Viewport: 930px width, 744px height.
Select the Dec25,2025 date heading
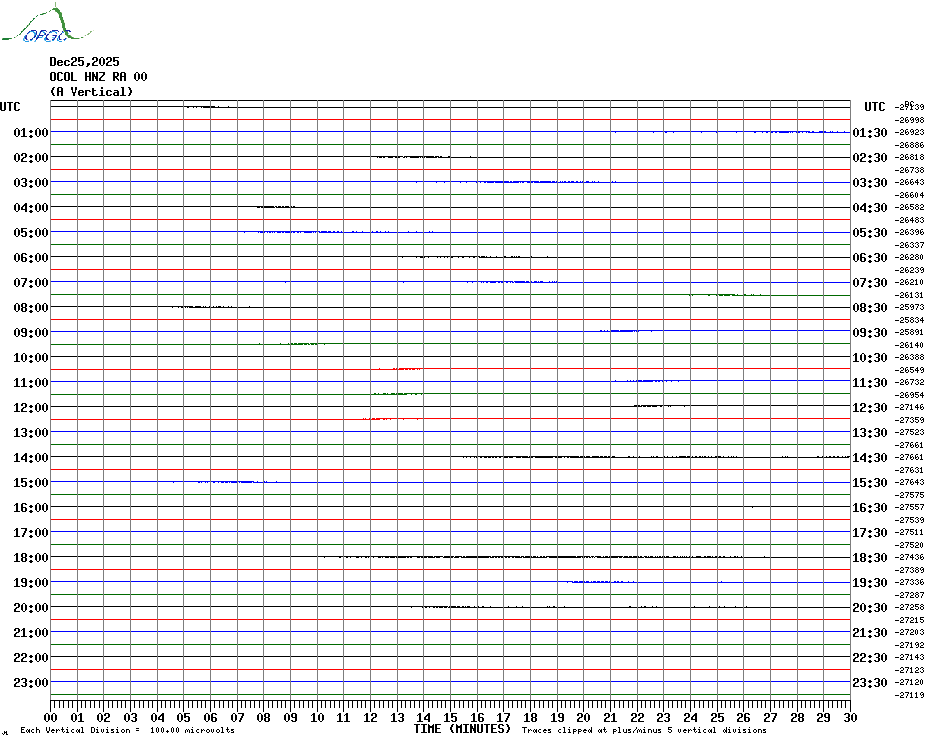click(x=84, y=62)
